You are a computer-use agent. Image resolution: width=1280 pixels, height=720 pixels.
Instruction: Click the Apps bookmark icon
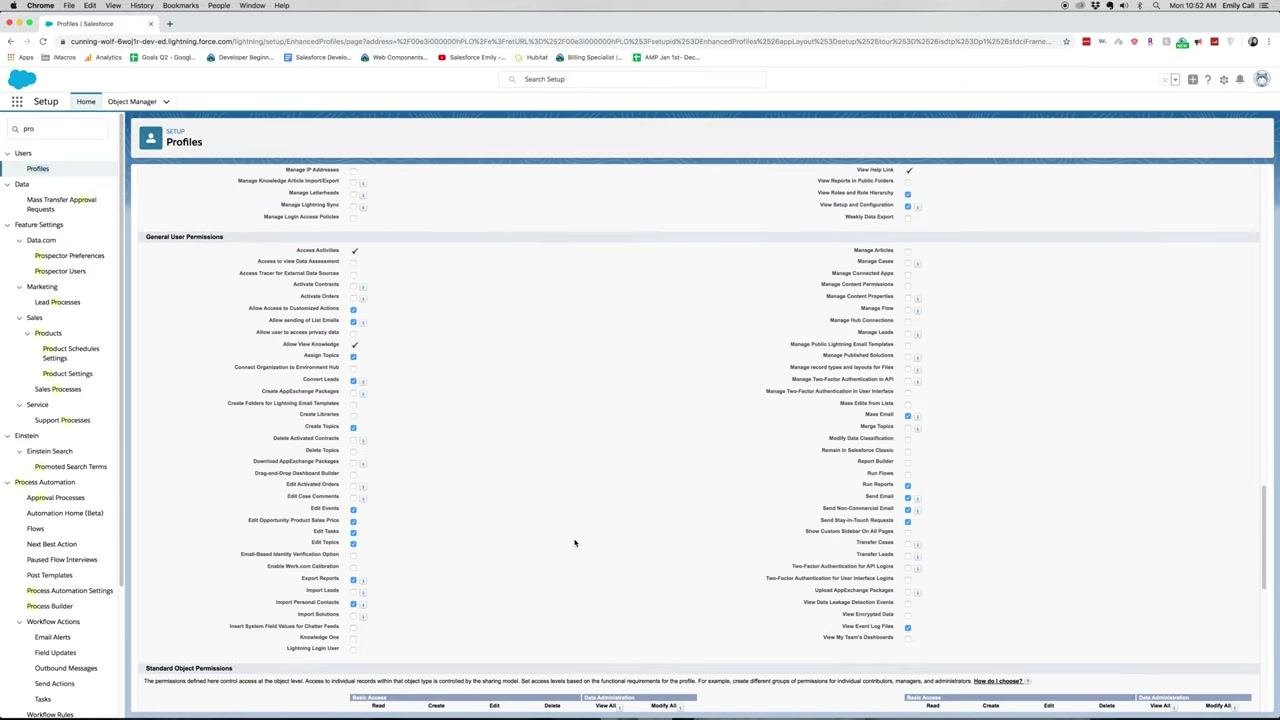click(x=10, y=57)
